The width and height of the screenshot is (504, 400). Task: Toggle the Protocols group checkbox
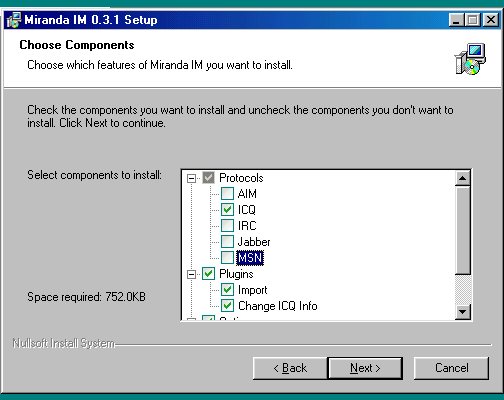208,178
